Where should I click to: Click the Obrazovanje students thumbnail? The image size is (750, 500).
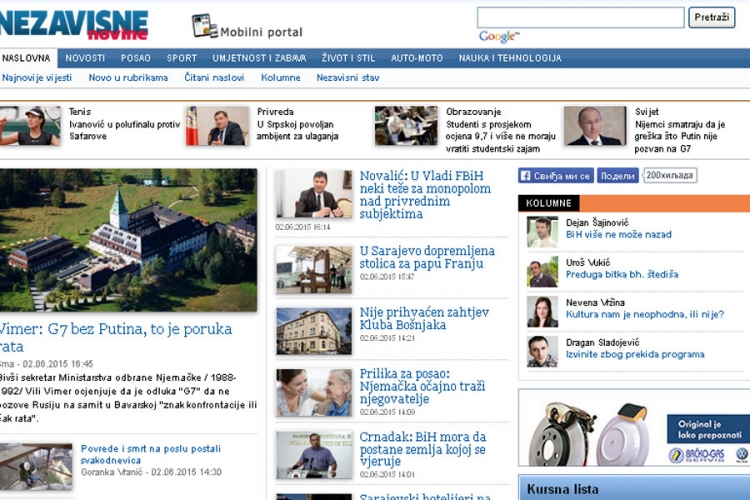click(406, 126)
